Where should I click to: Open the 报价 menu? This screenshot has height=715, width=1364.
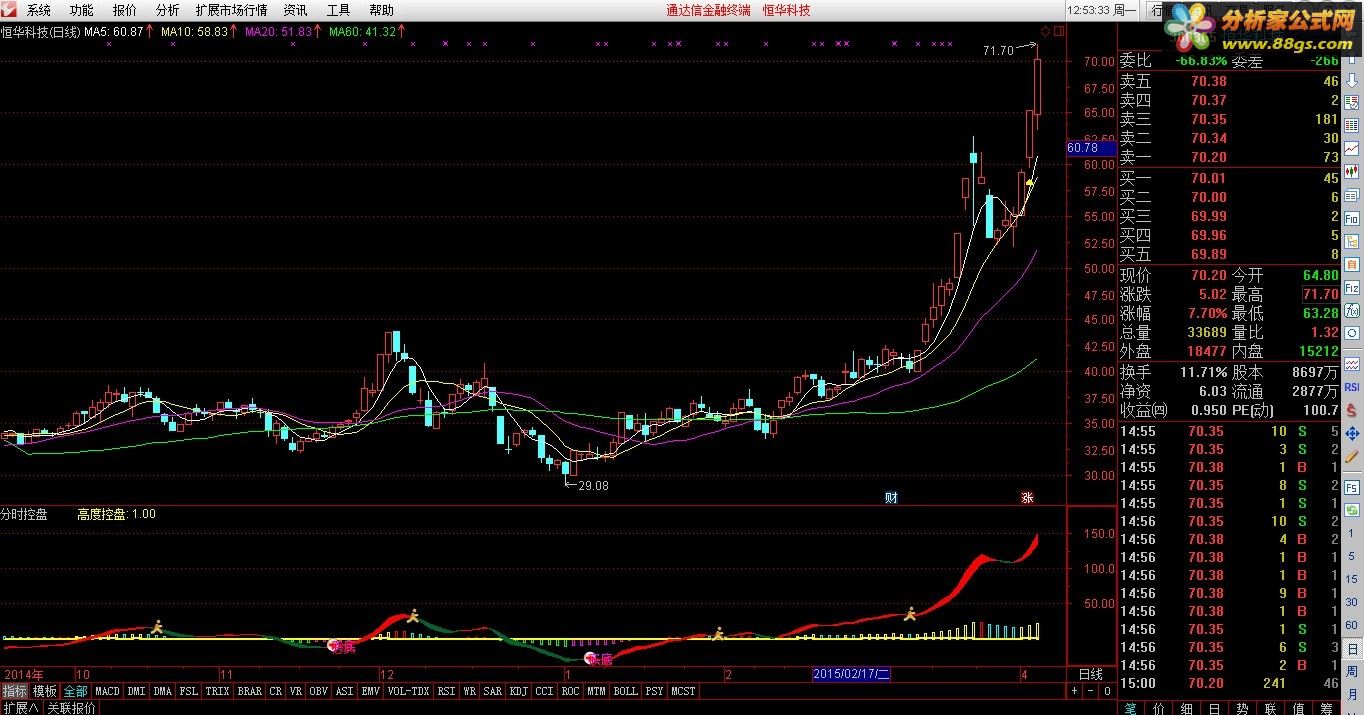click(125, 10)
